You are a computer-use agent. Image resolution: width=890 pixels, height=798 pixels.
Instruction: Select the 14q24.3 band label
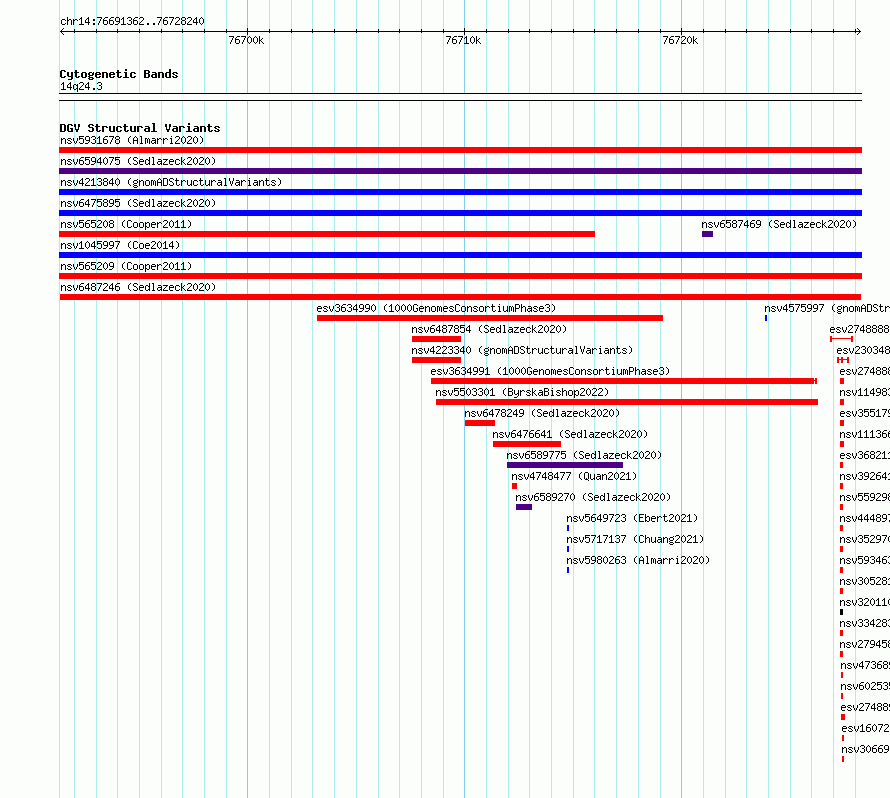tap(81, 86)
